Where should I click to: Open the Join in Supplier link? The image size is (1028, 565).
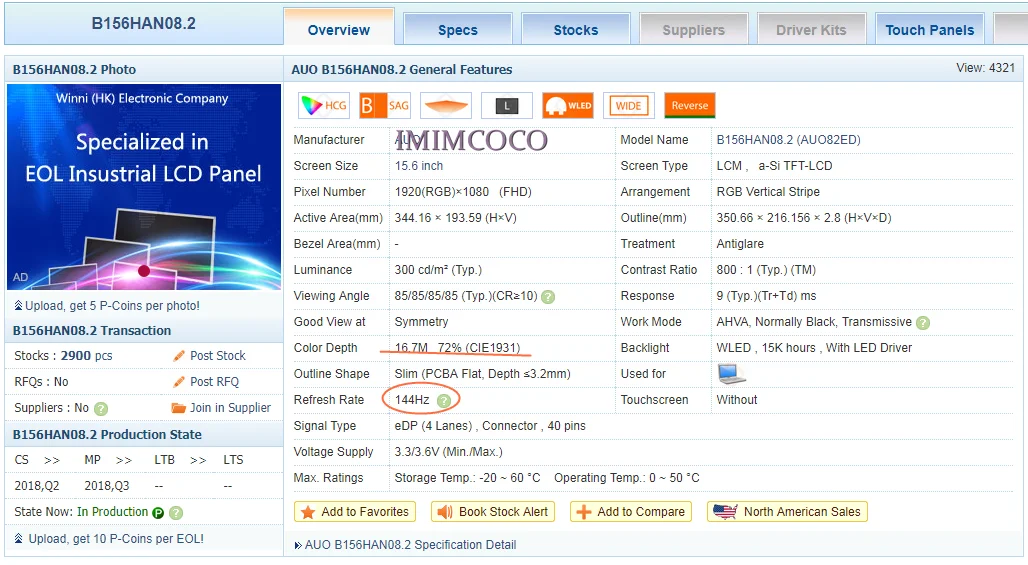pos(230,408)
